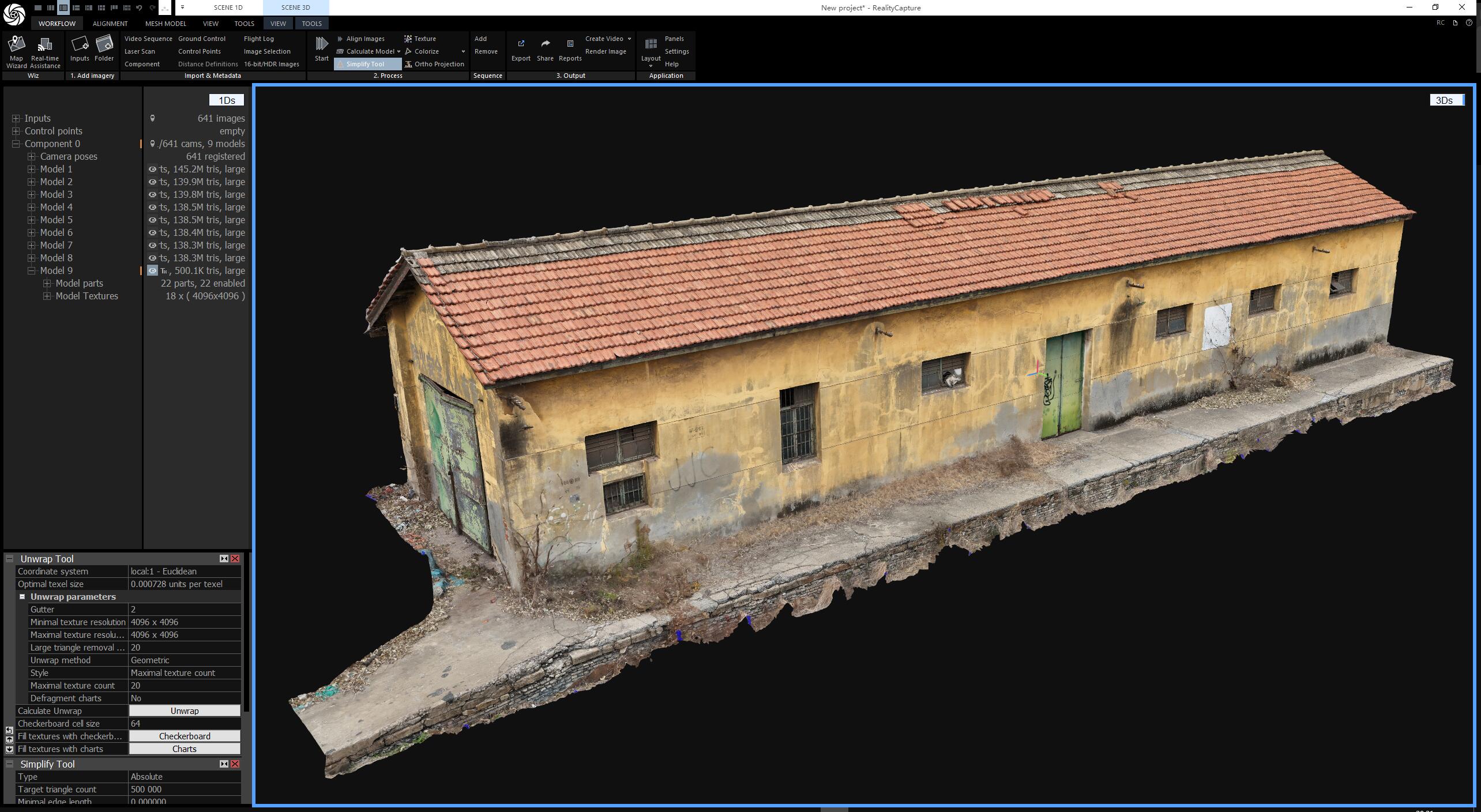
Task: Click the Share icon
Action: click(545, 50)
